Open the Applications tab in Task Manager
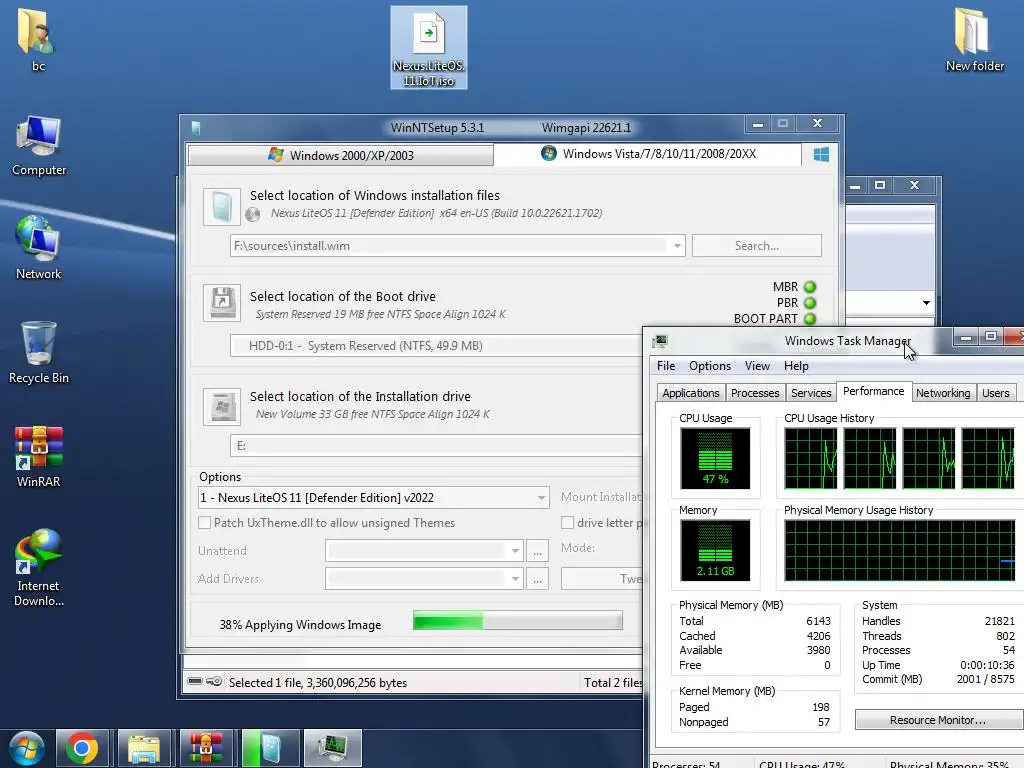 [690, 392]
